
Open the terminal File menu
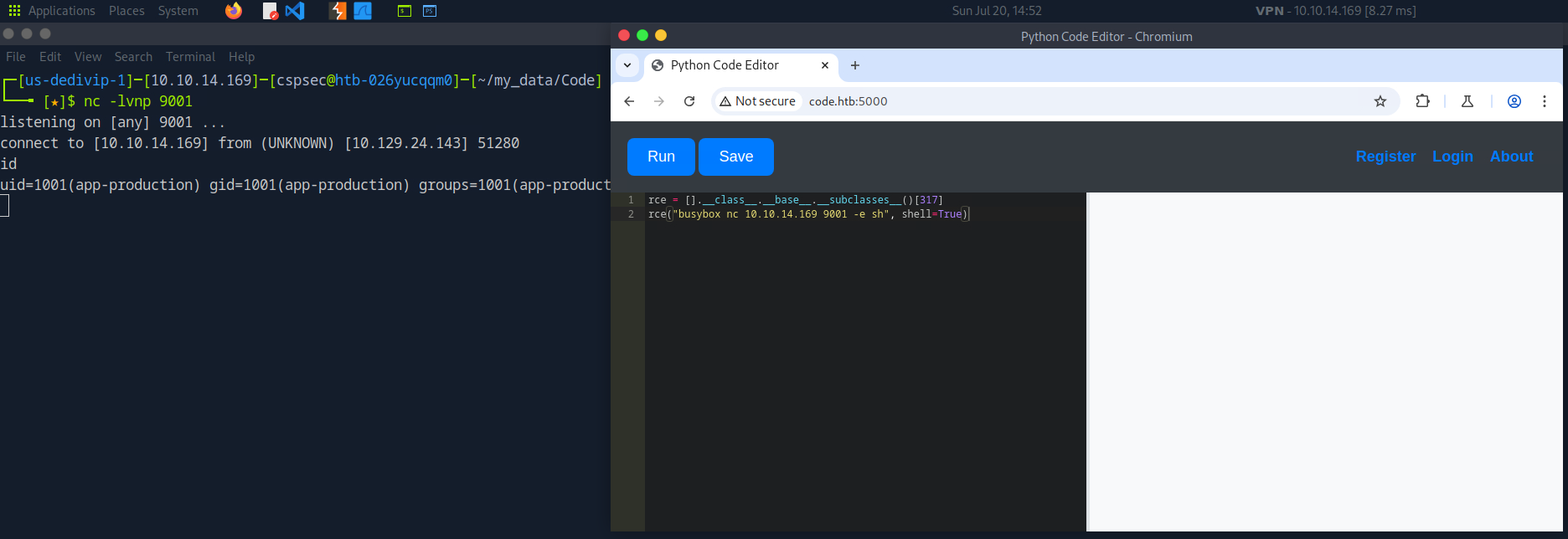coord(16,57)
